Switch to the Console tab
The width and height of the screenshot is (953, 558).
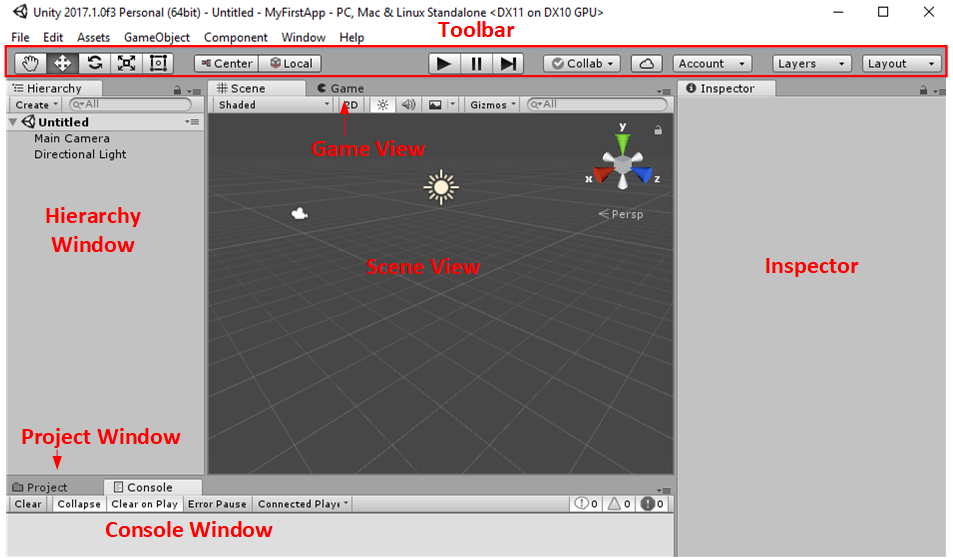152,487
